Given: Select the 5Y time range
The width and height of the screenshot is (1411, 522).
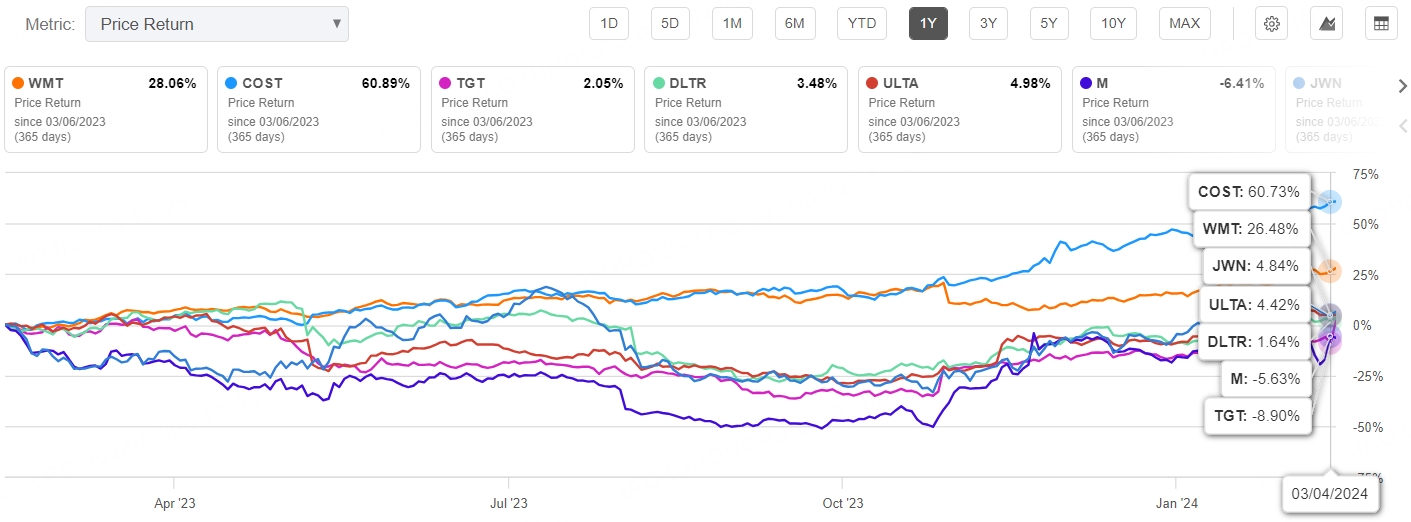Looking at the screenshot, I should point(1048,23).
